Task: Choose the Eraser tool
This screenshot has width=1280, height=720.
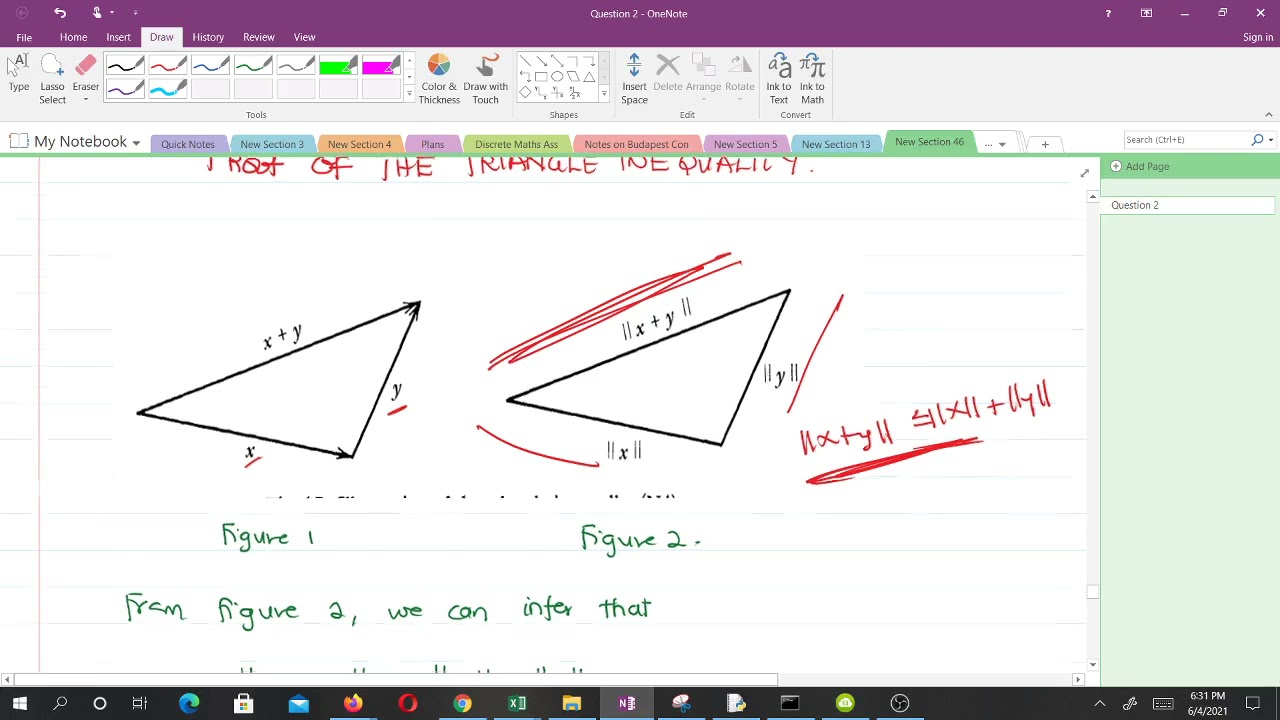Action: point(85,74)
